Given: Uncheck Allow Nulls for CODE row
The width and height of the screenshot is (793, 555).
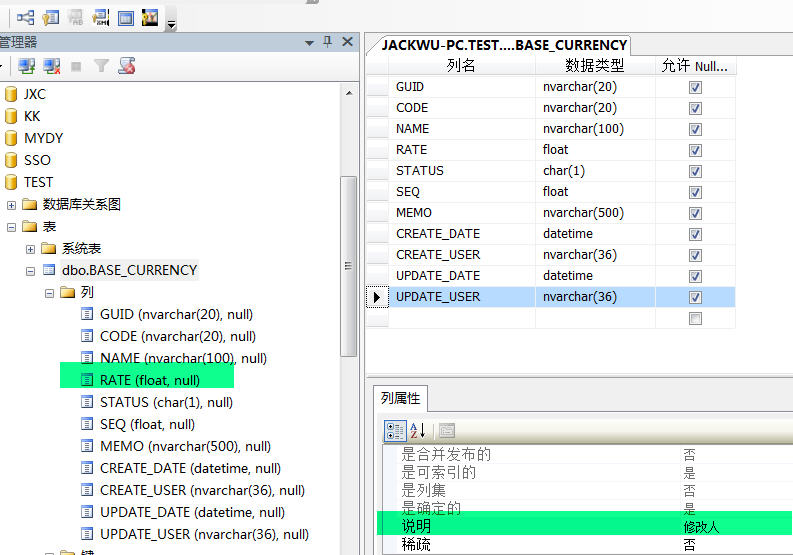Looking at the screenshot, I should (x=695, y=108).
